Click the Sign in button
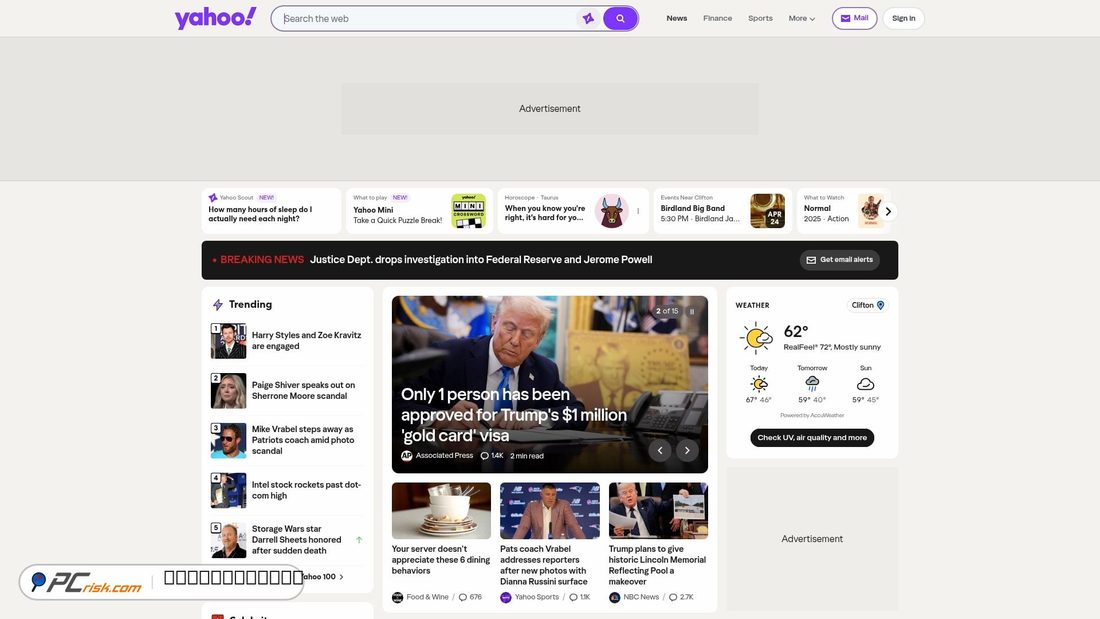This screenshot has width=1100, height=619. pyautogui.click(x=903, y=18)
